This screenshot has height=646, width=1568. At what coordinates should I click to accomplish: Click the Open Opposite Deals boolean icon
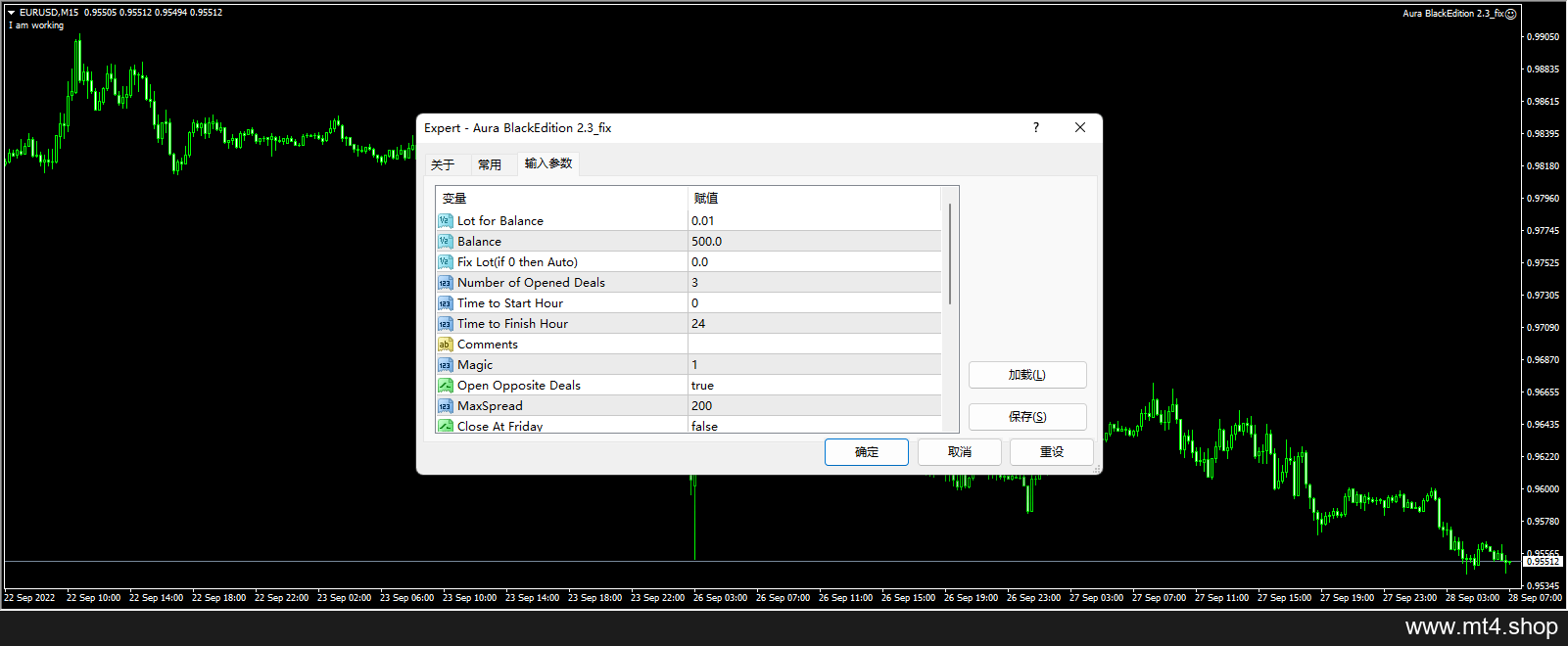(x=445, y=386)
